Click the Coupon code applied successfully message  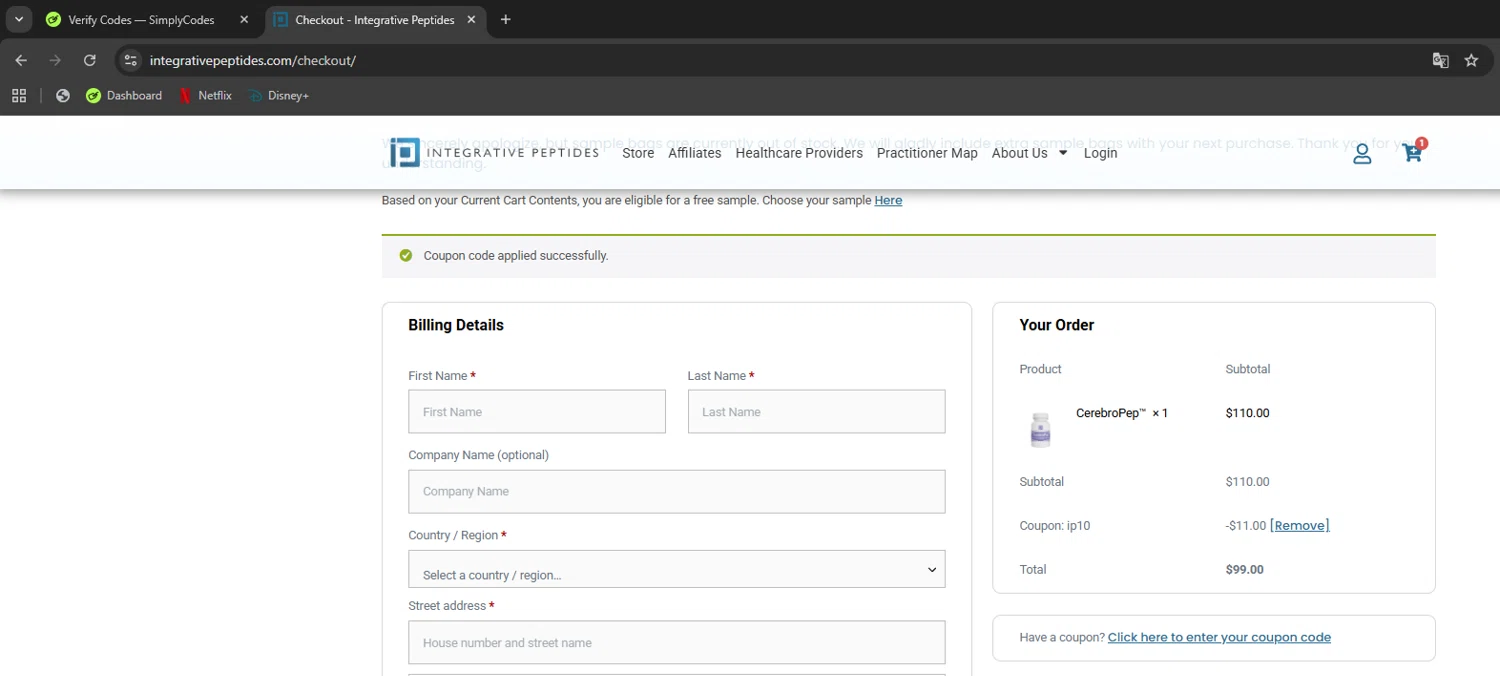[516, 256]
